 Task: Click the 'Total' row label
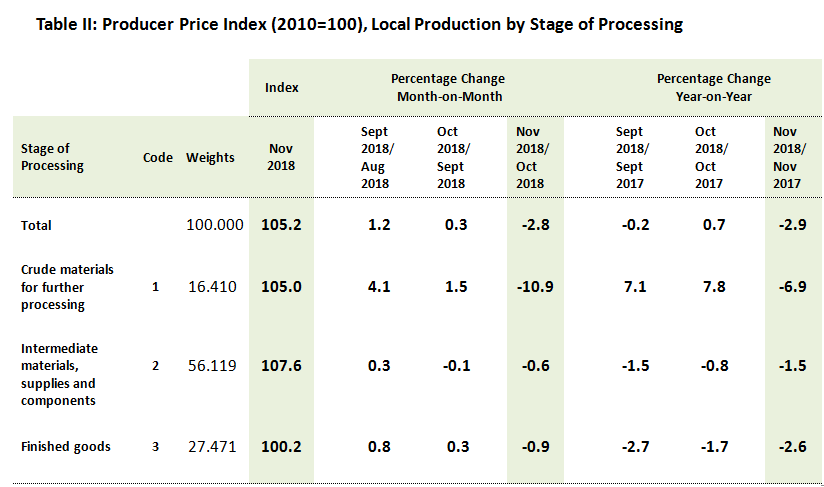[x=36, y=226]
